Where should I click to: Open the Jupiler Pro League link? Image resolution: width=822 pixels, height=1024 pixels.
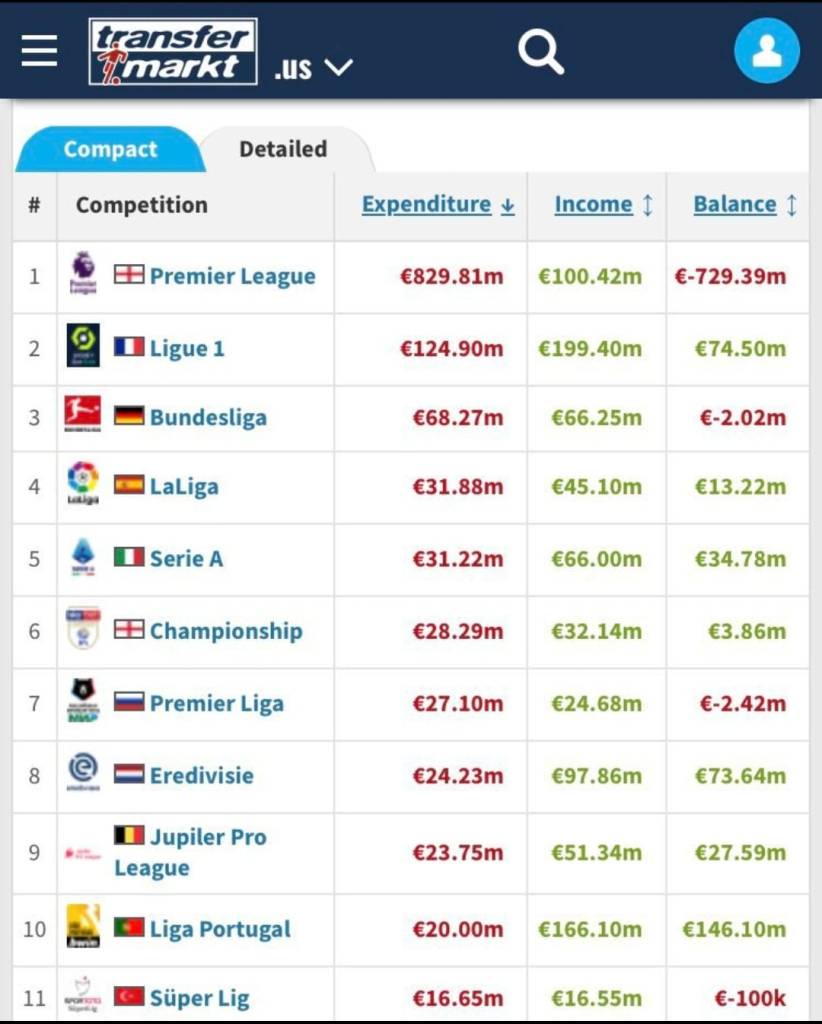(208, 838)
